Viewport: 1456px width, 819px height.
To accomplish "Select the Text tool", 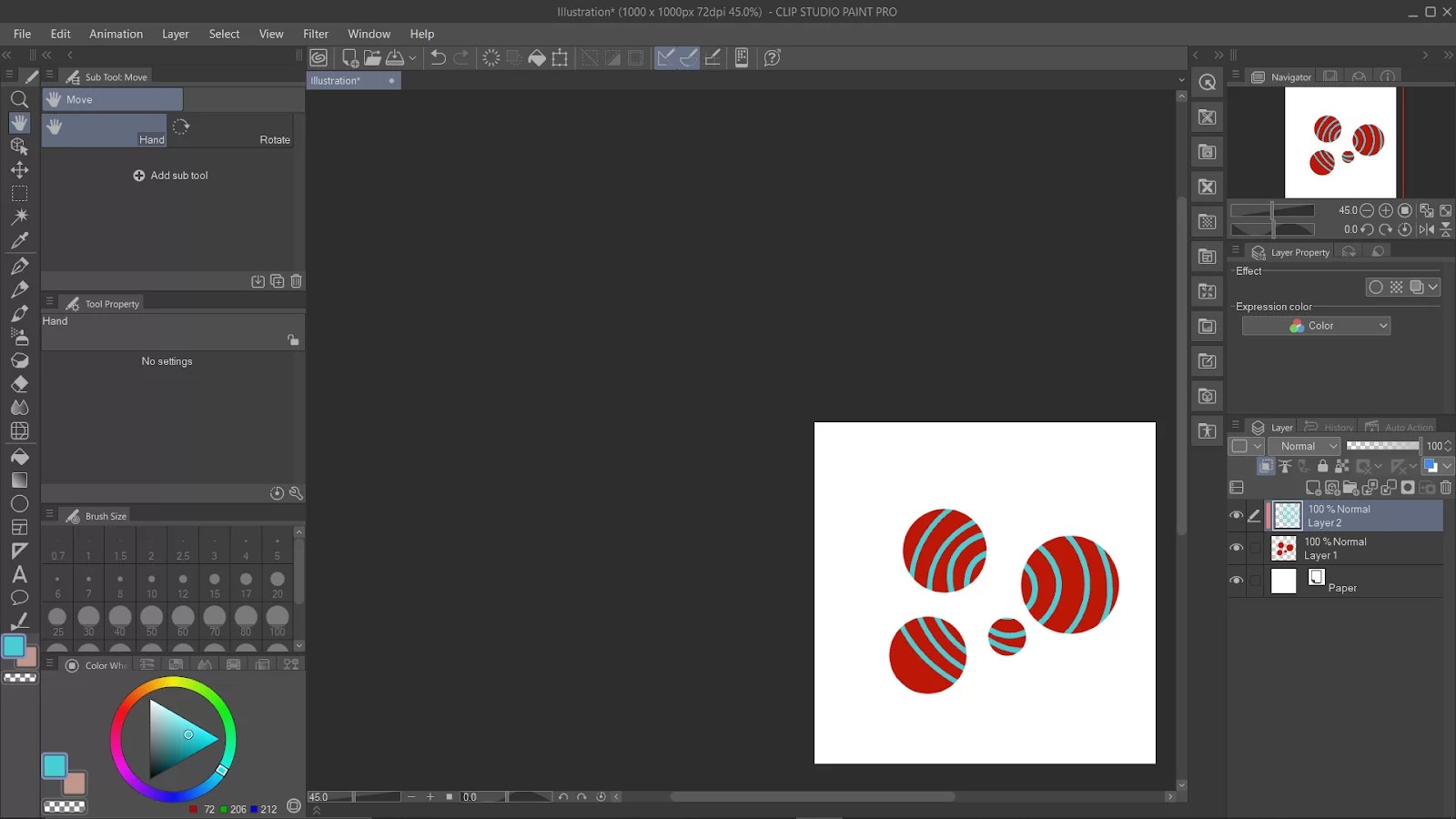I will coord(19,573).
